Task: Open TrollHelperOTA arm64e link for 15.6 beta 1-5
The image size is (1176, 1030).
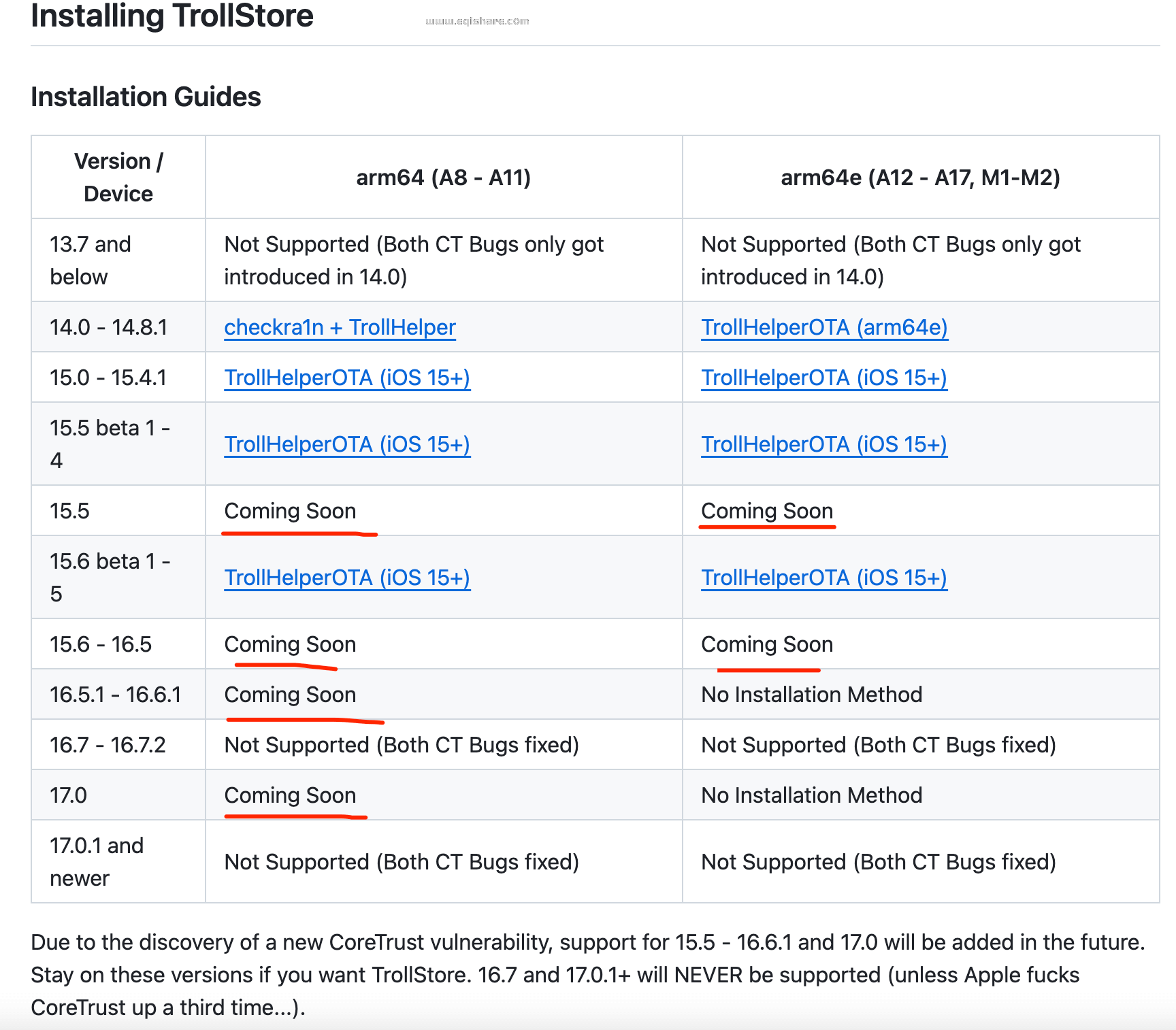Action: 824,578
